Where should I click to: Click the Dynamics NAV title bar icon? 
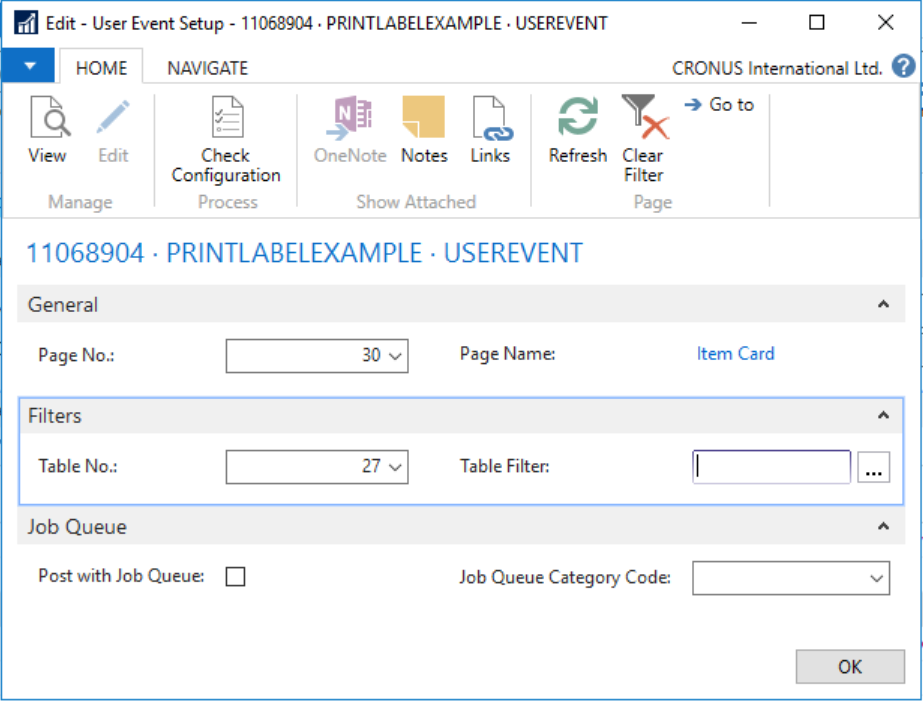[26, 24]
